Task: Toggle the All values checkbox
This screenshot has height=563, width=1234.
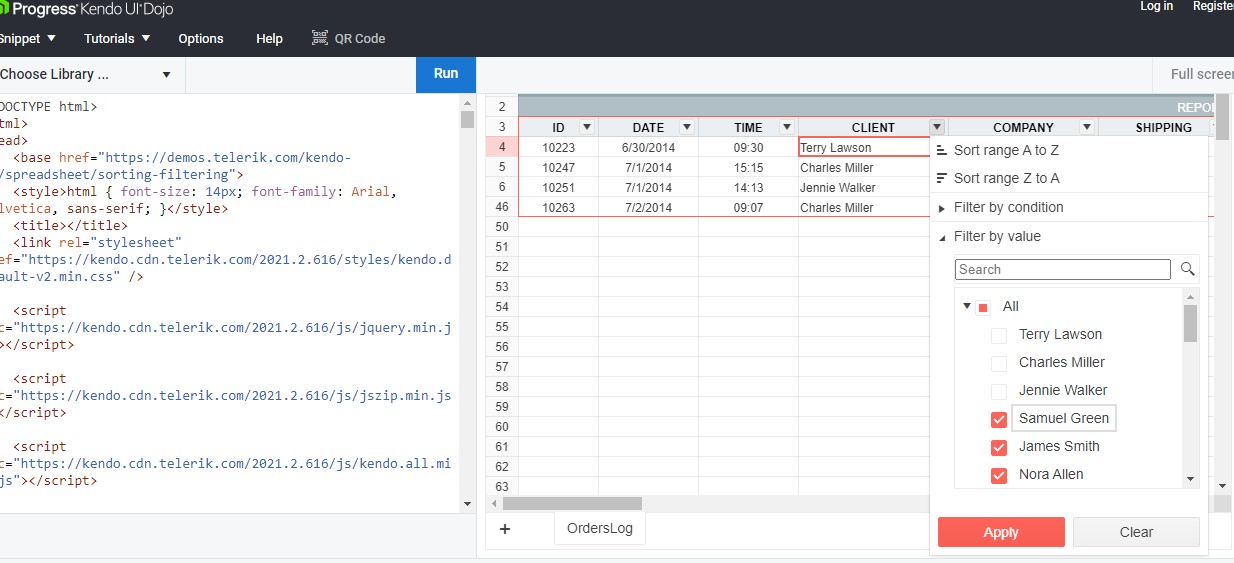Action: pyautogui.click(x=983, y=307)
